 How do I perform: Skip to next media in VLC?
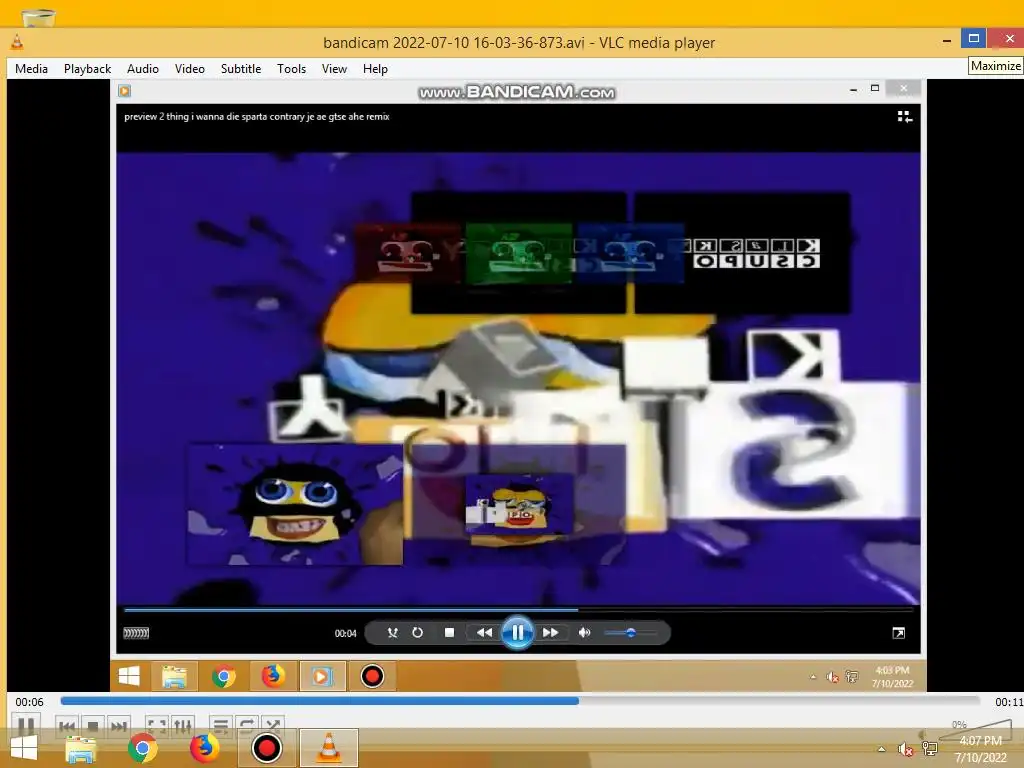click(x=118, y=726)
